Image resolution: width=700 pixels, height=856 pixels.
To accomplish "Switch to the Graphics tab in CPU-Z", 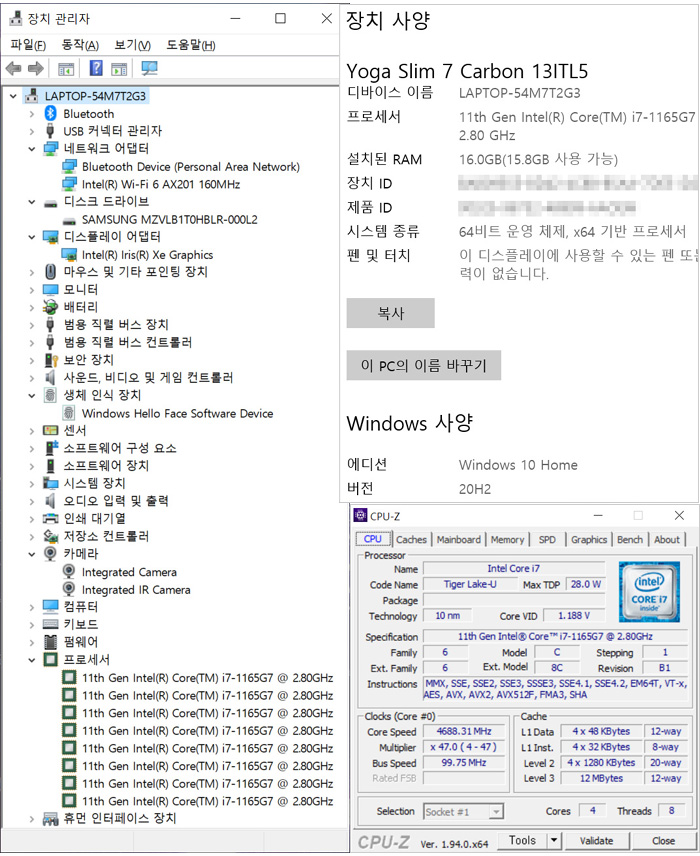I will pyautogui.click(x=589, y=539).
